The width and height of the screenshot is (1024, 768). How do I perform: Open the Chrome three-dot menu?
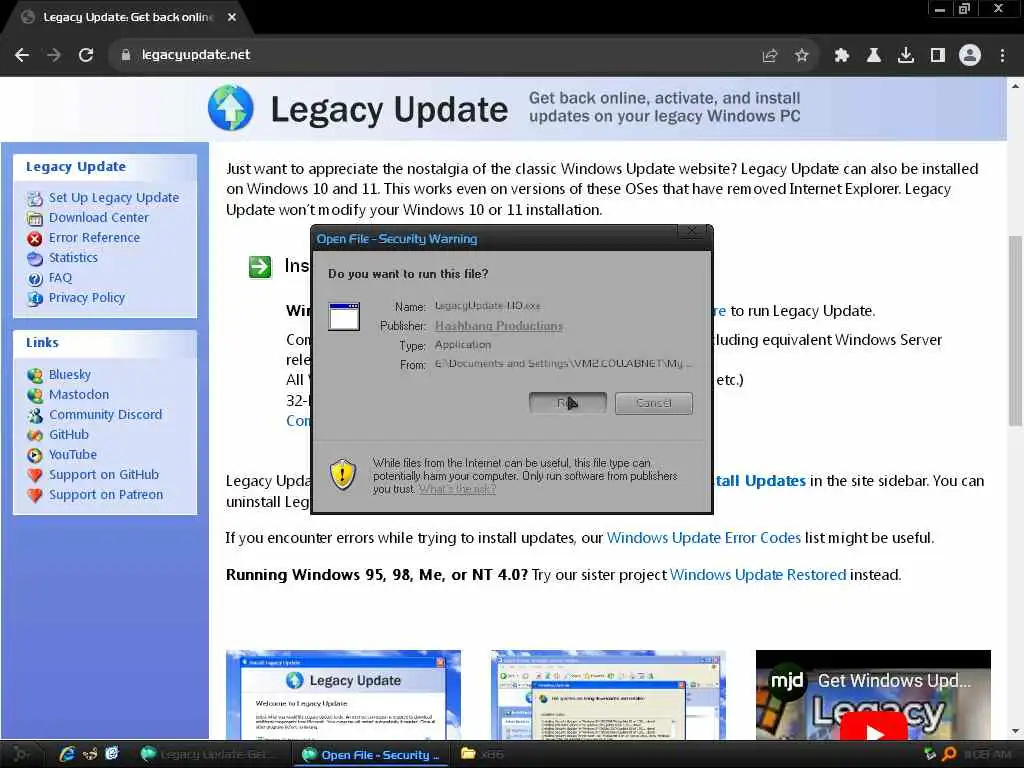(1002, 56)
